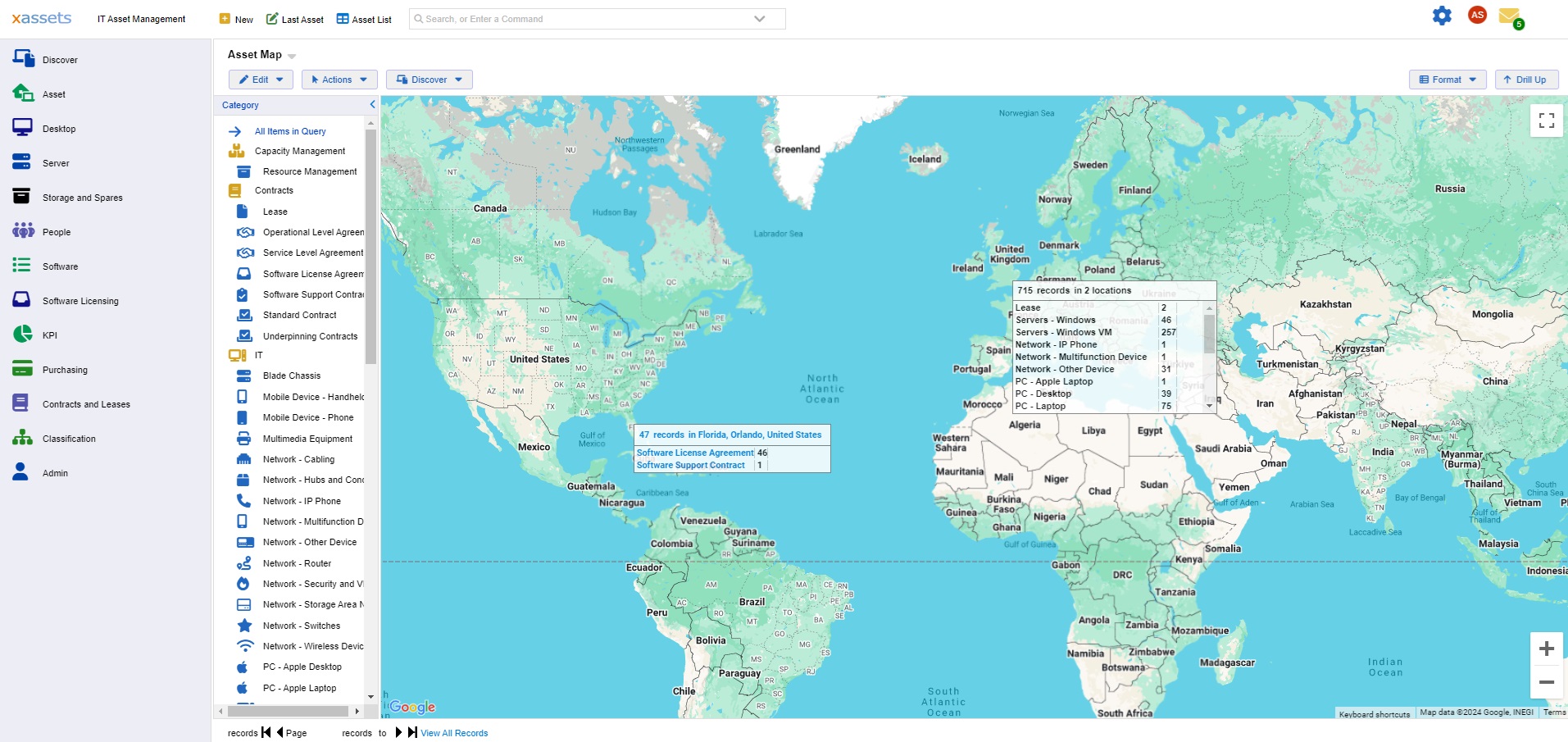Screen dimensions: 1568x742
Task: Click the Category list scroll-down arrow
Action: point(370,697)
